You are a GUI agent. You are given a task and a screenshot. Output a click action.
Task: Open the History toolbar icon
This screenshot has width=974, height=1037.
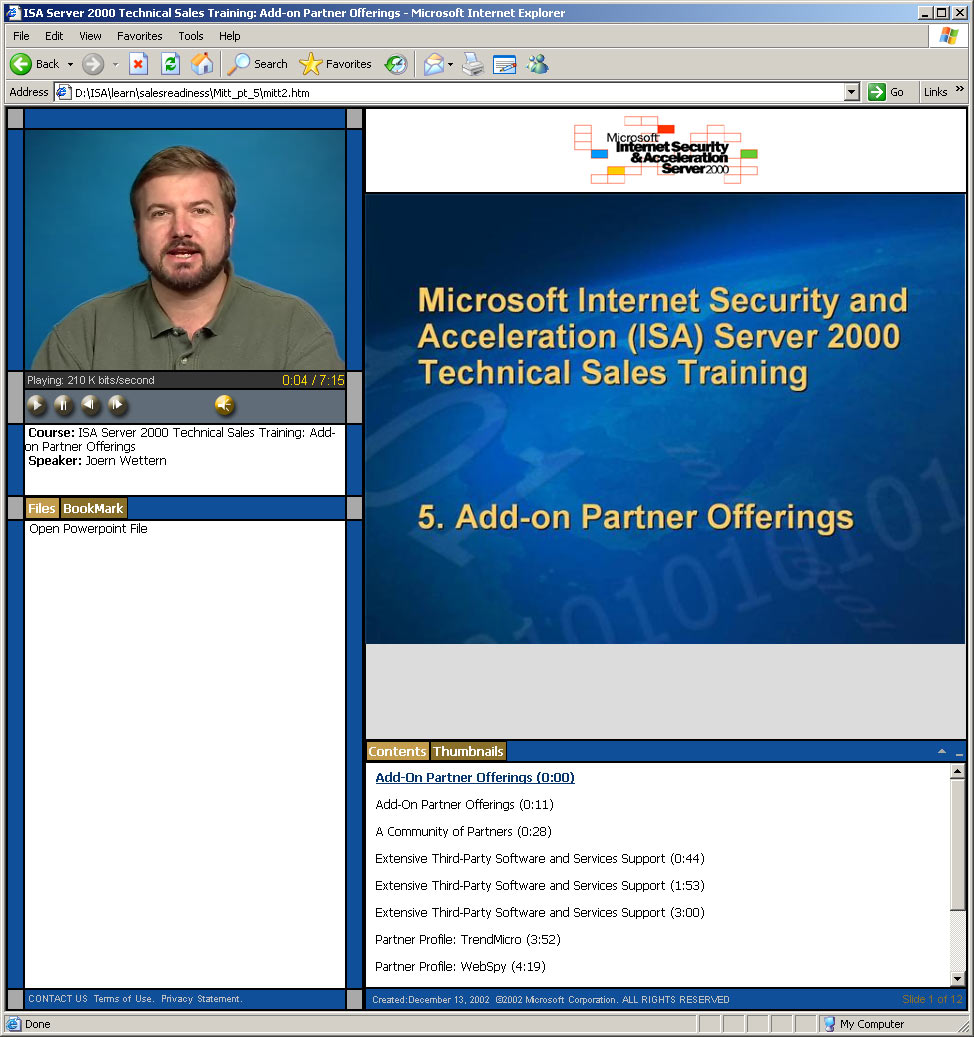tap(396, 64)
